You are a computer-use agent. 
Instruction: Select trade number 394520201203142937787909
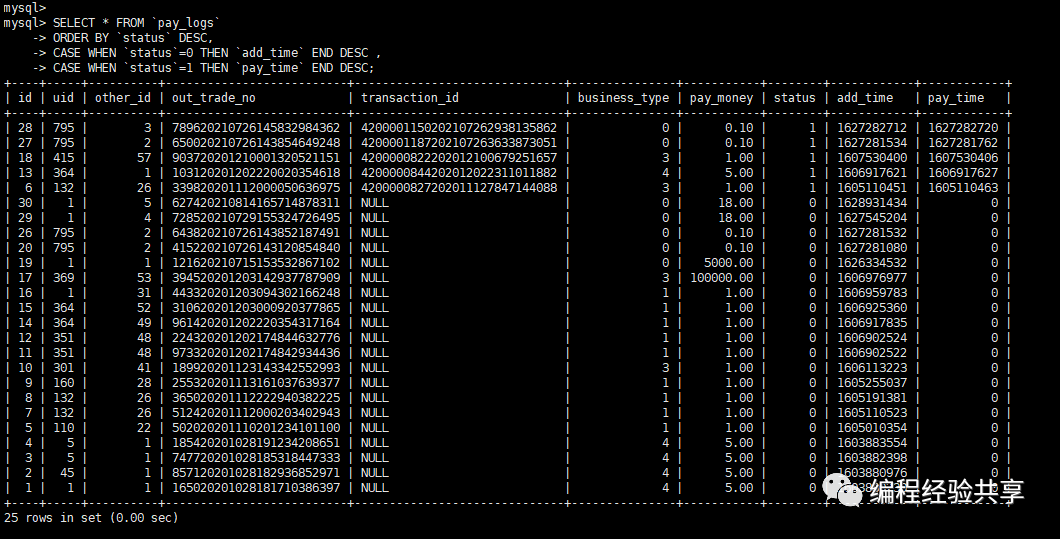256,278
